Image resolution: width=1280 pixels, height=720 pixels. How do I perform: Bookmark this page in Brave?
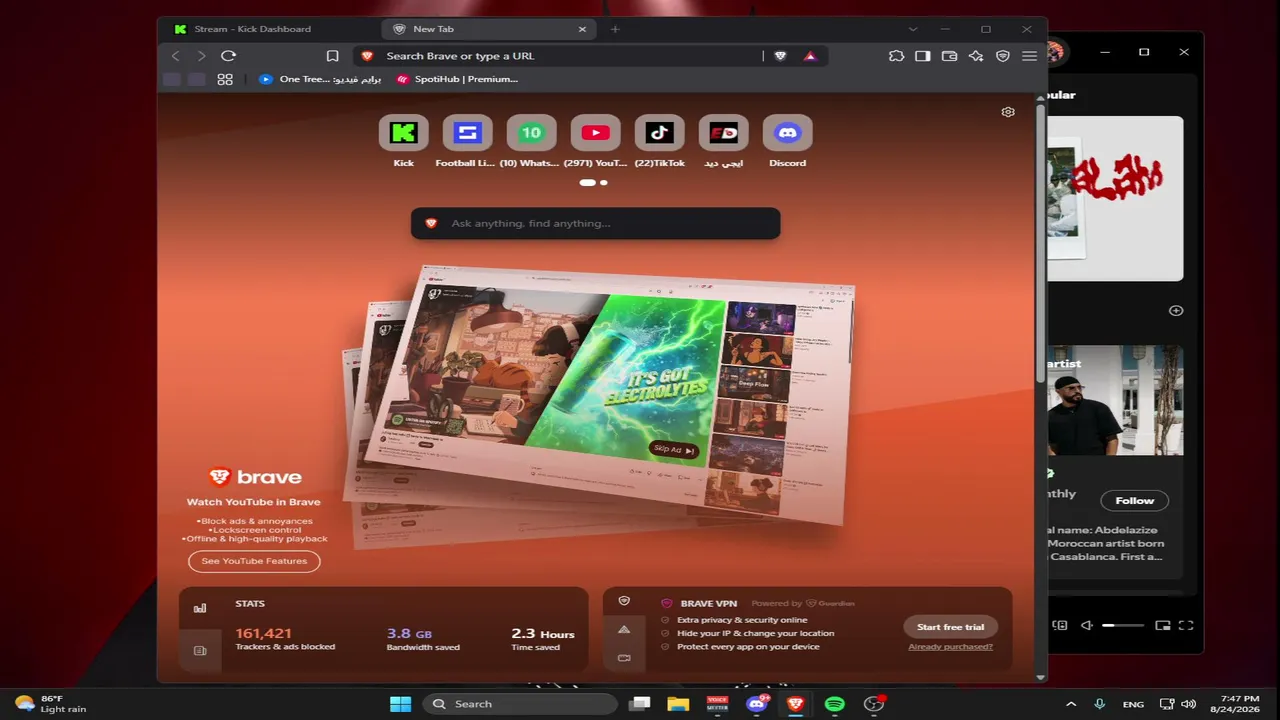[332, 56]
